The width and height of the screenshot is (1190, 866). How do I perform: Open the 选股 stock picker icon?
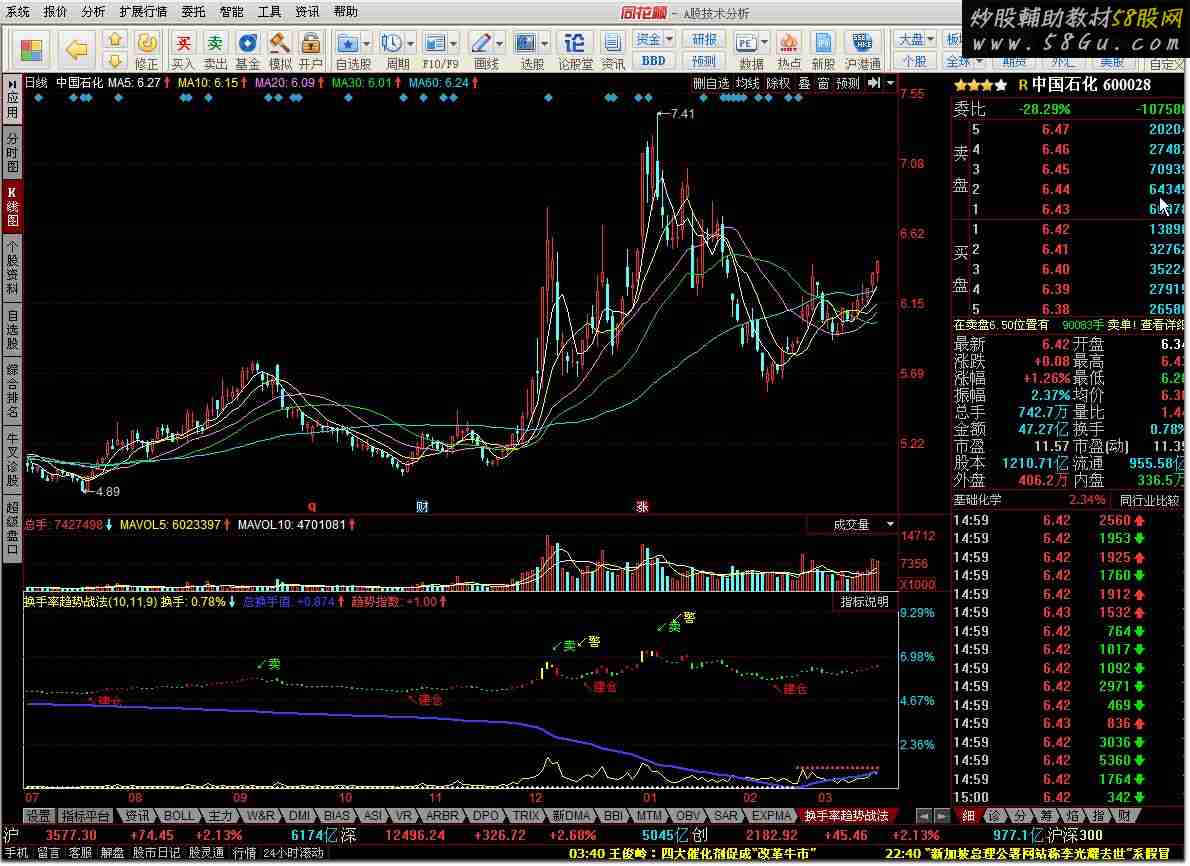click(527, 50)
